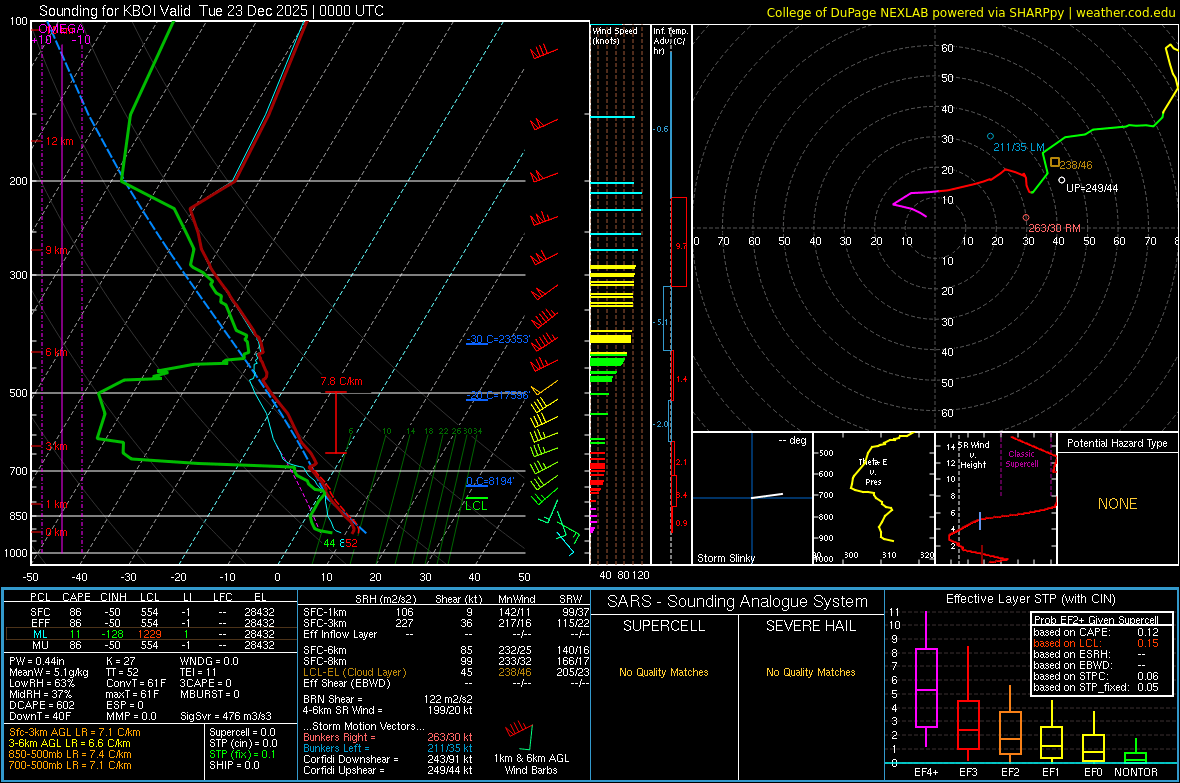This screenshot has height=783, width=1180.
Task: Click the 'Eff Inflow Layer' row label
Action: pos(339,634)
